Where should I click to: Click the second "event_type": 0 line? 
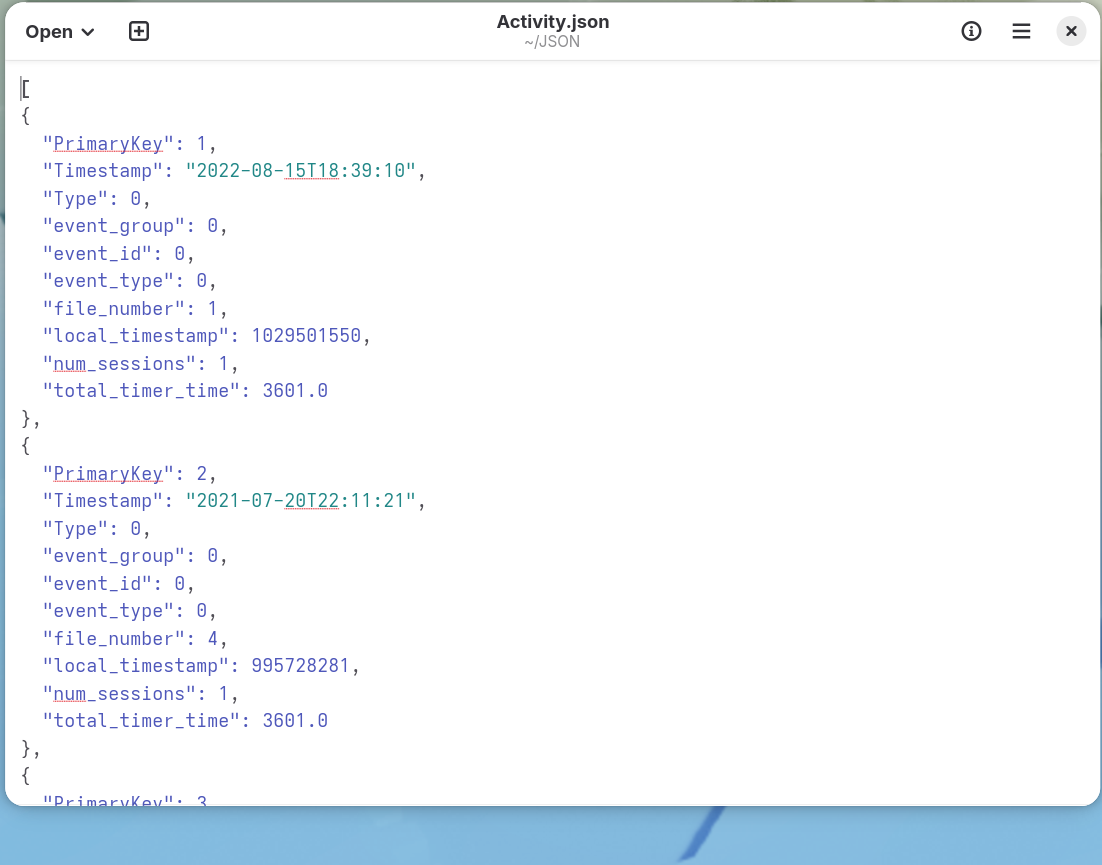pyautogui.click(x=129, y=611)
